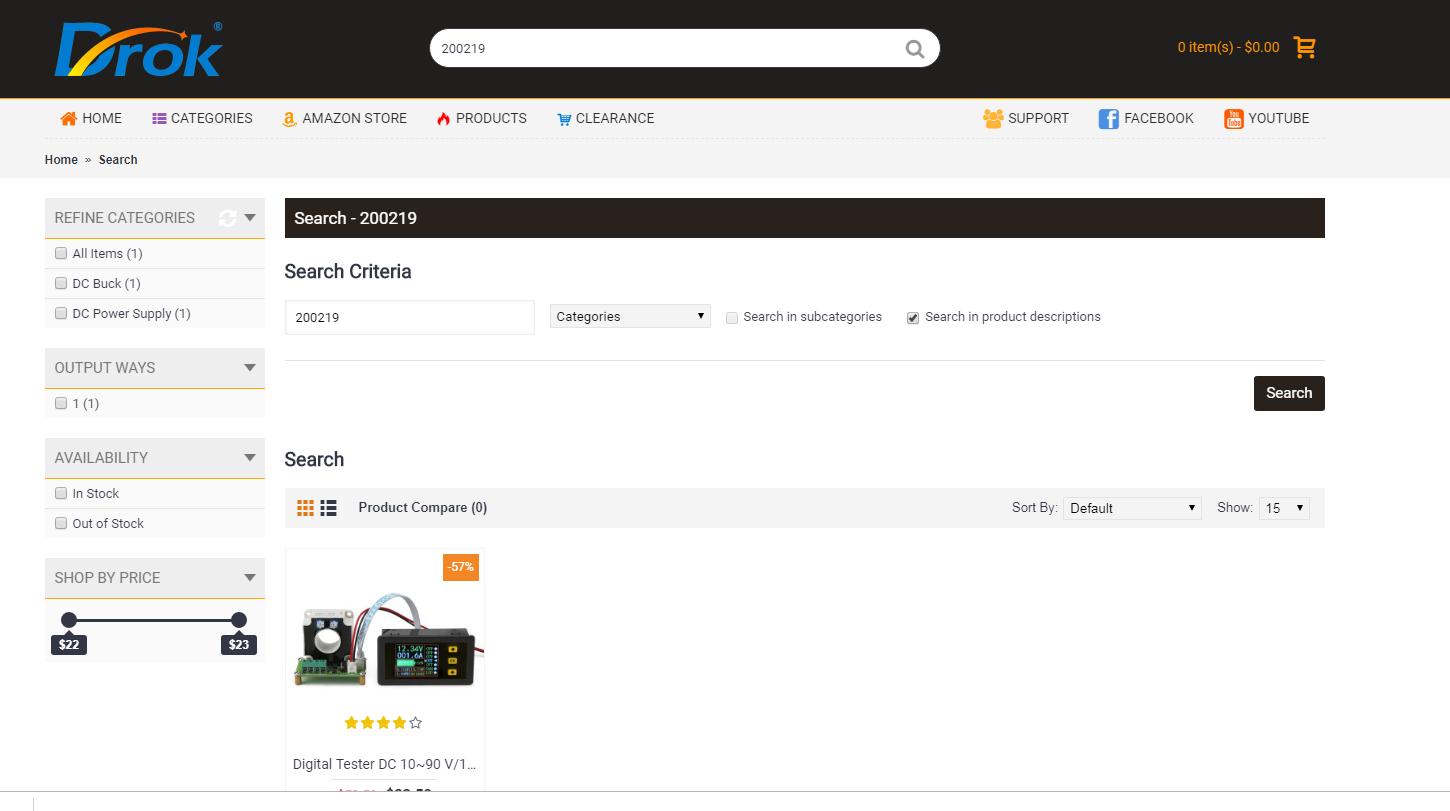This screenshot has width=1450, height=811.
Task: Click the magnifier search icon in header
Action: tap(914, 49)
